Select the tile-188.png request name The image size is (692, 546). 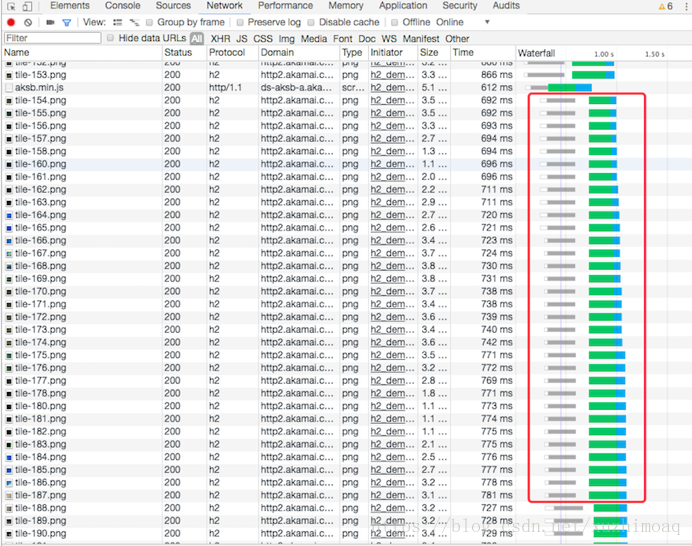(x=41, y=508)
